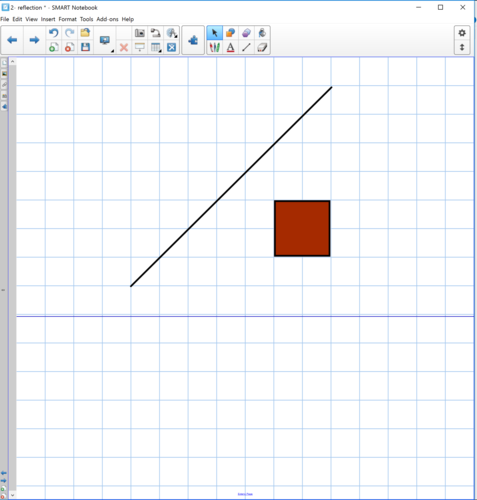Open the Add-ons puzzle piece icon

[193, 40]
